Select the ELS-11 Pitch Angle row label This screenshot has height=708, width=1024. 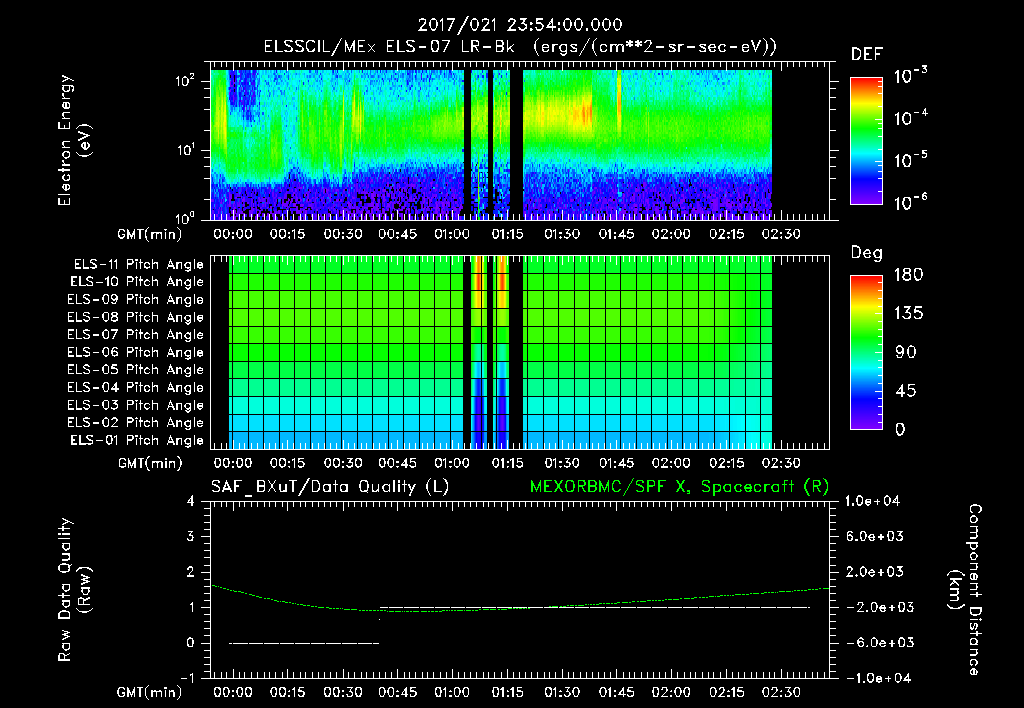(138, 265)
